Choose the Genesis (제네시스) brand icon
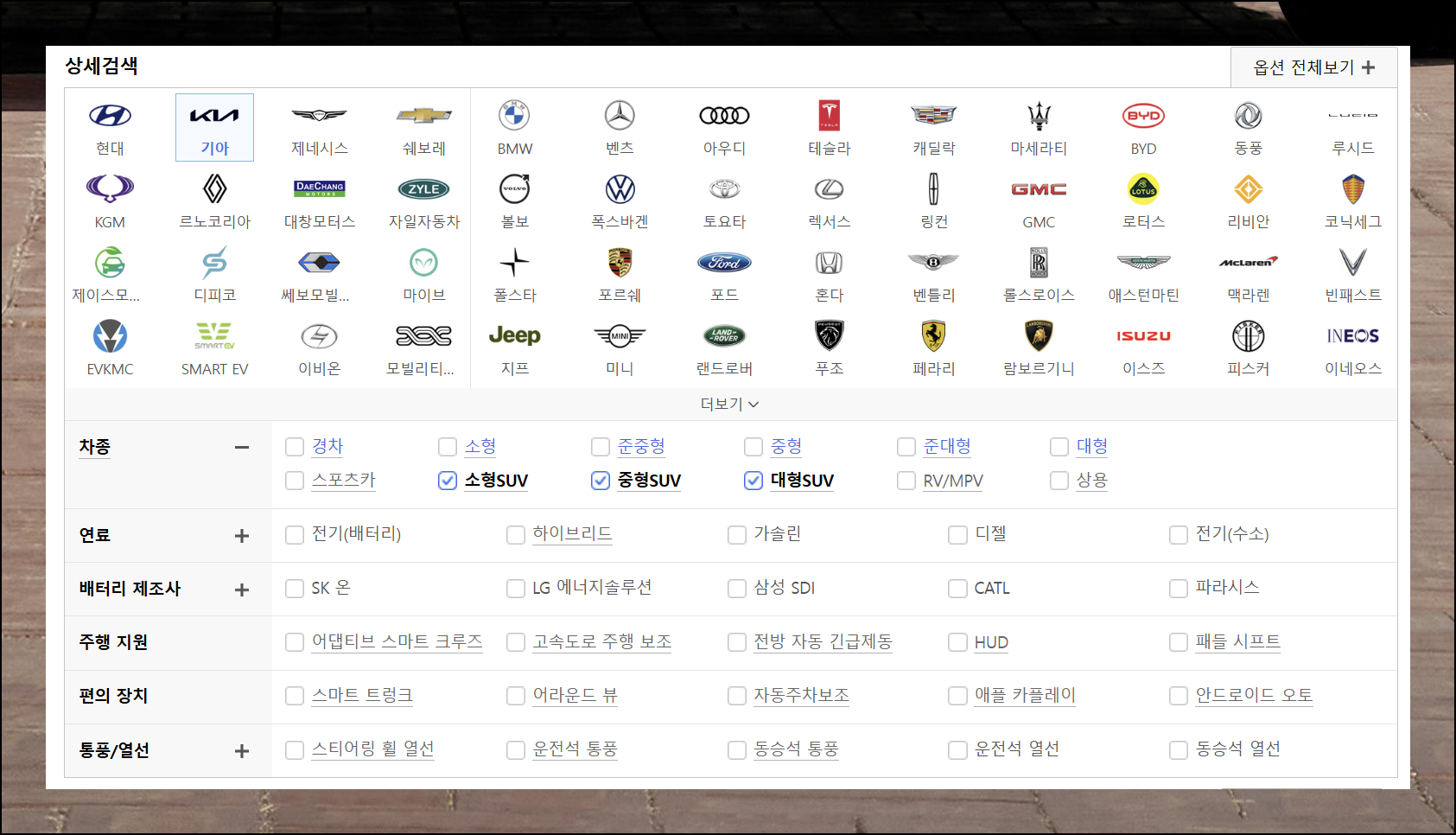This screenshot has width=1456, height=835. 319,115
